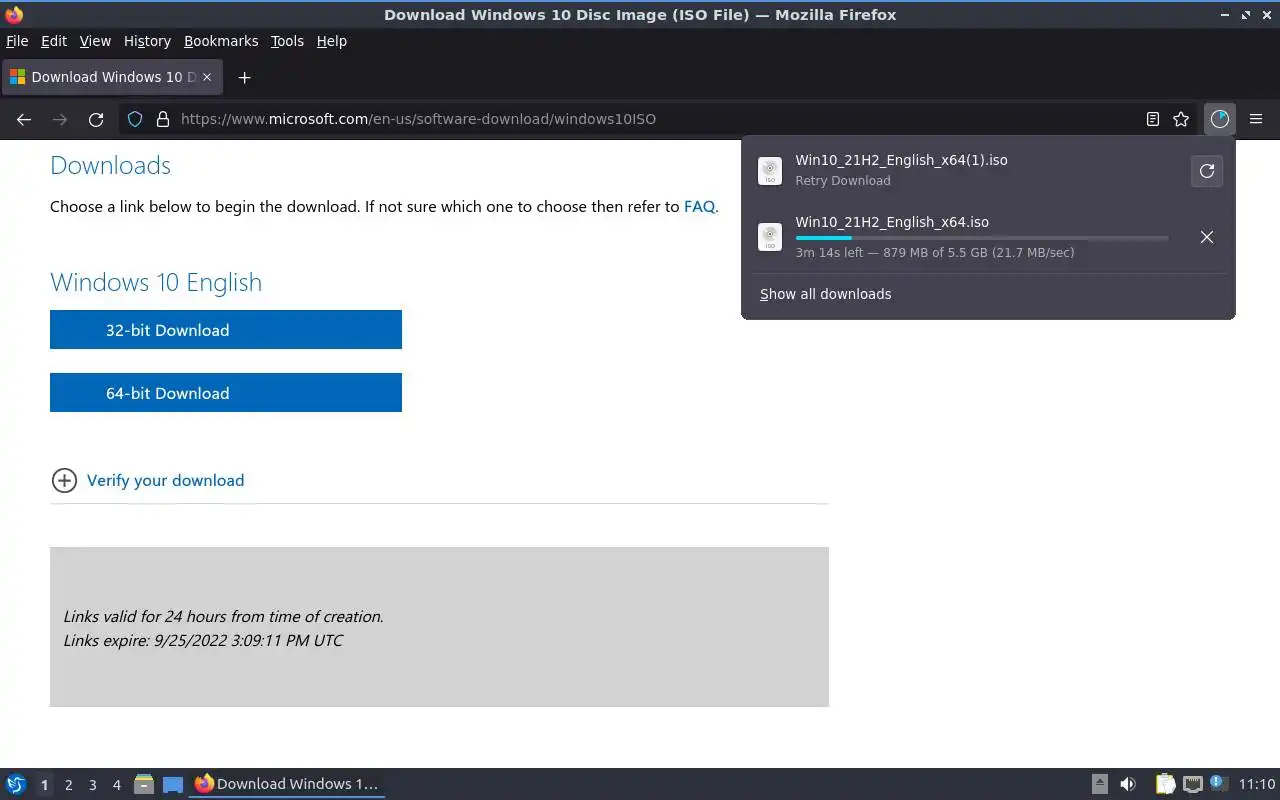
Task: Open a new tab with plus button
Action: (x=244, y=77)
